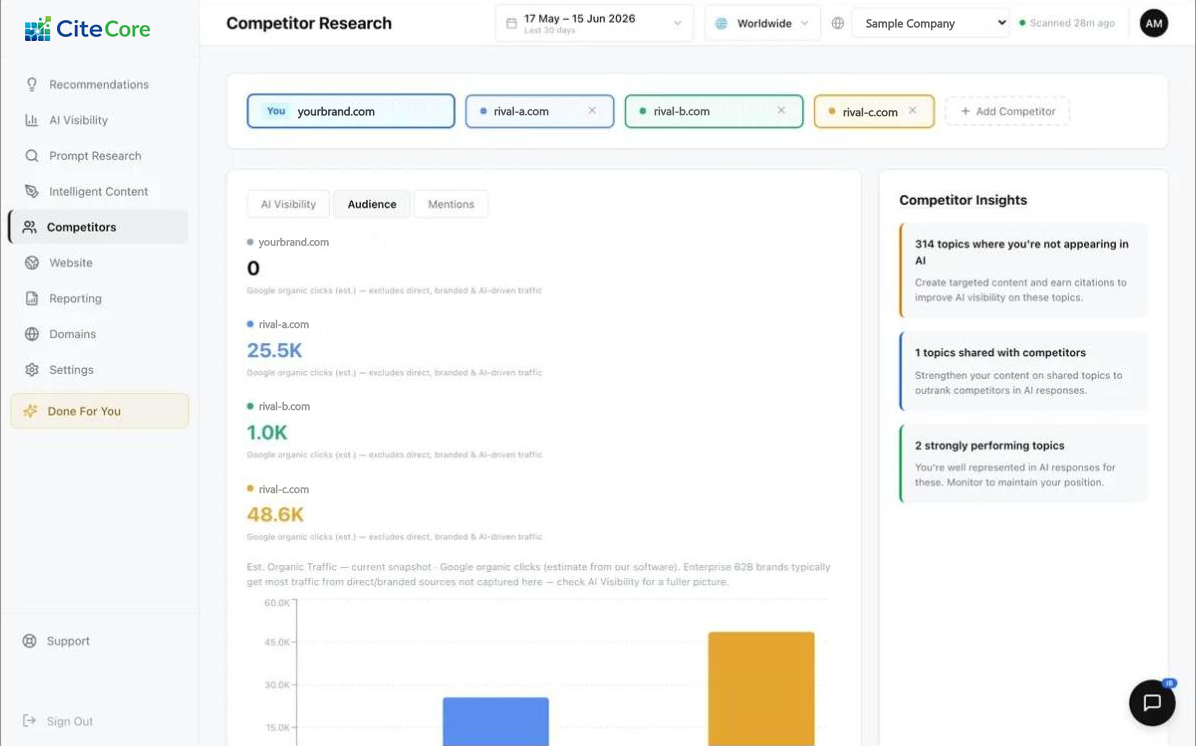Click the Intelligent Content pen icon

[31, 191]
